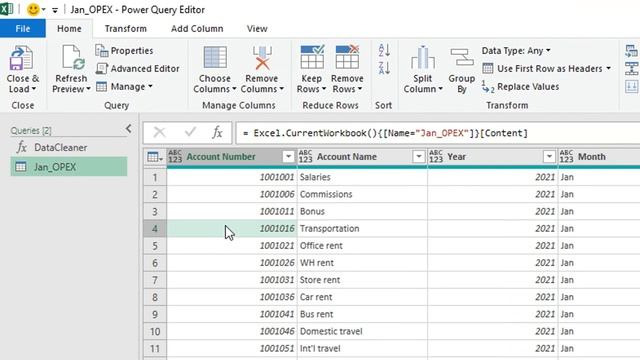Click the Refresh Preview icon
640x360 pixels.
click(73, 58)
